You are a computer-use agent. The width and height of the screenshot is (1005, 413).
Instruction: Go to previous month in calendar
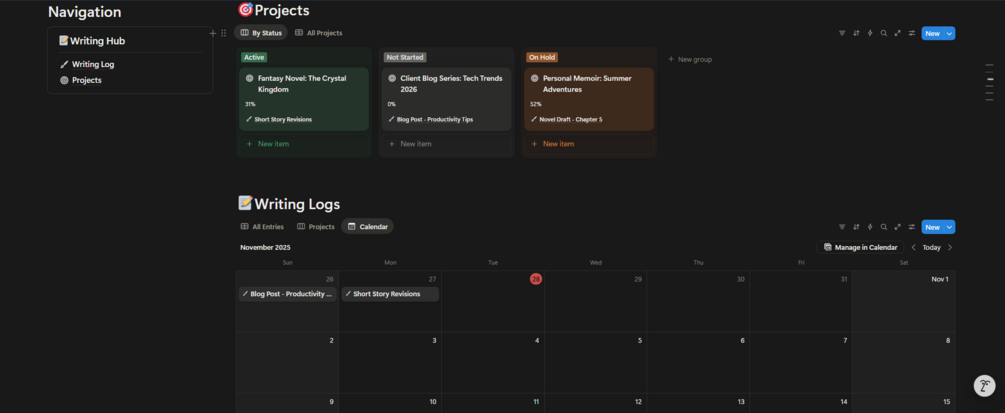click(x=913, y=247)
